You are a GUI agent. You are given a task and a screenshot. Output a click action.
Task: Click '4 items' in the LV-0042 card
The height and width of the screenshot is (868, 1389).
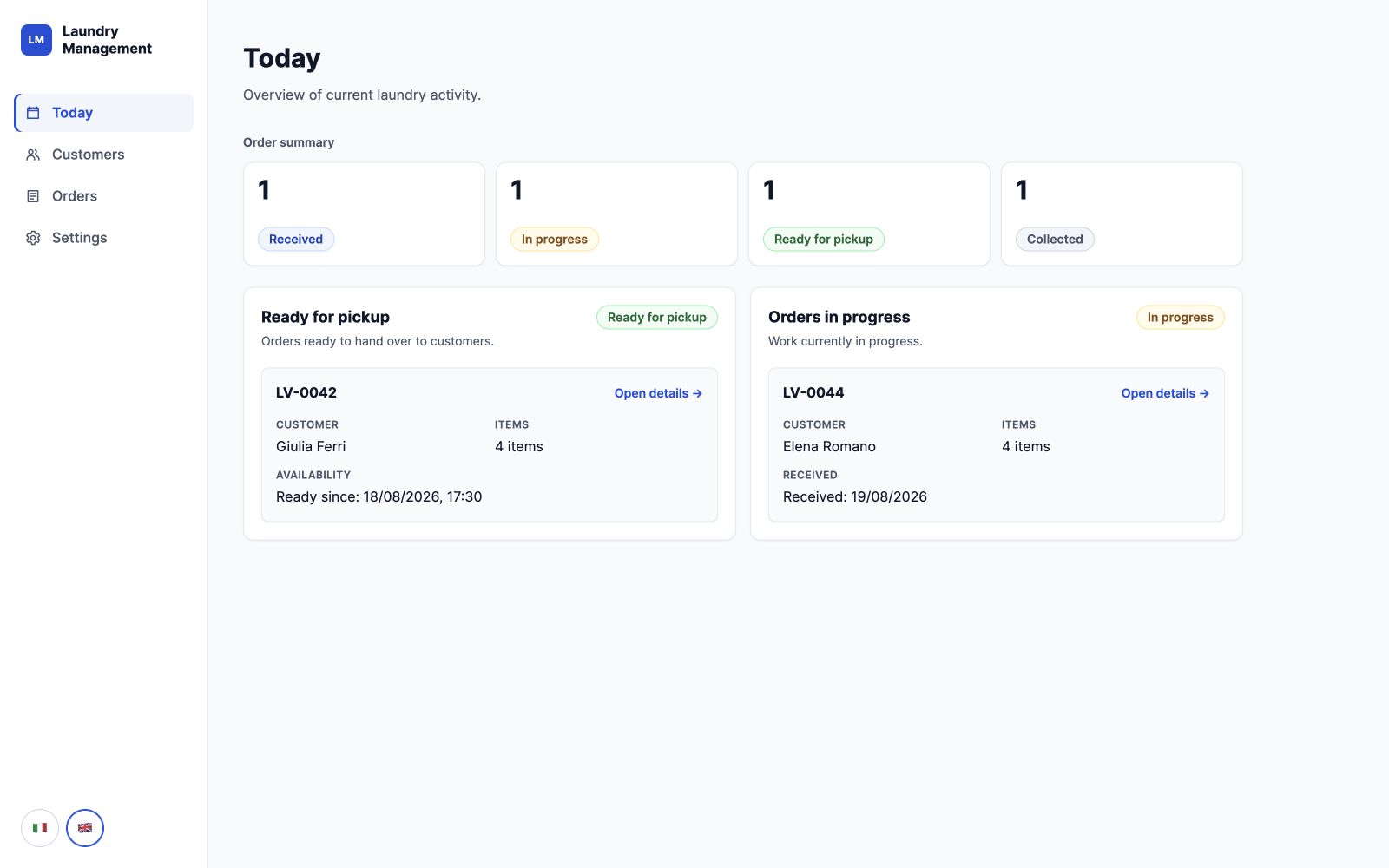point(519,446)
